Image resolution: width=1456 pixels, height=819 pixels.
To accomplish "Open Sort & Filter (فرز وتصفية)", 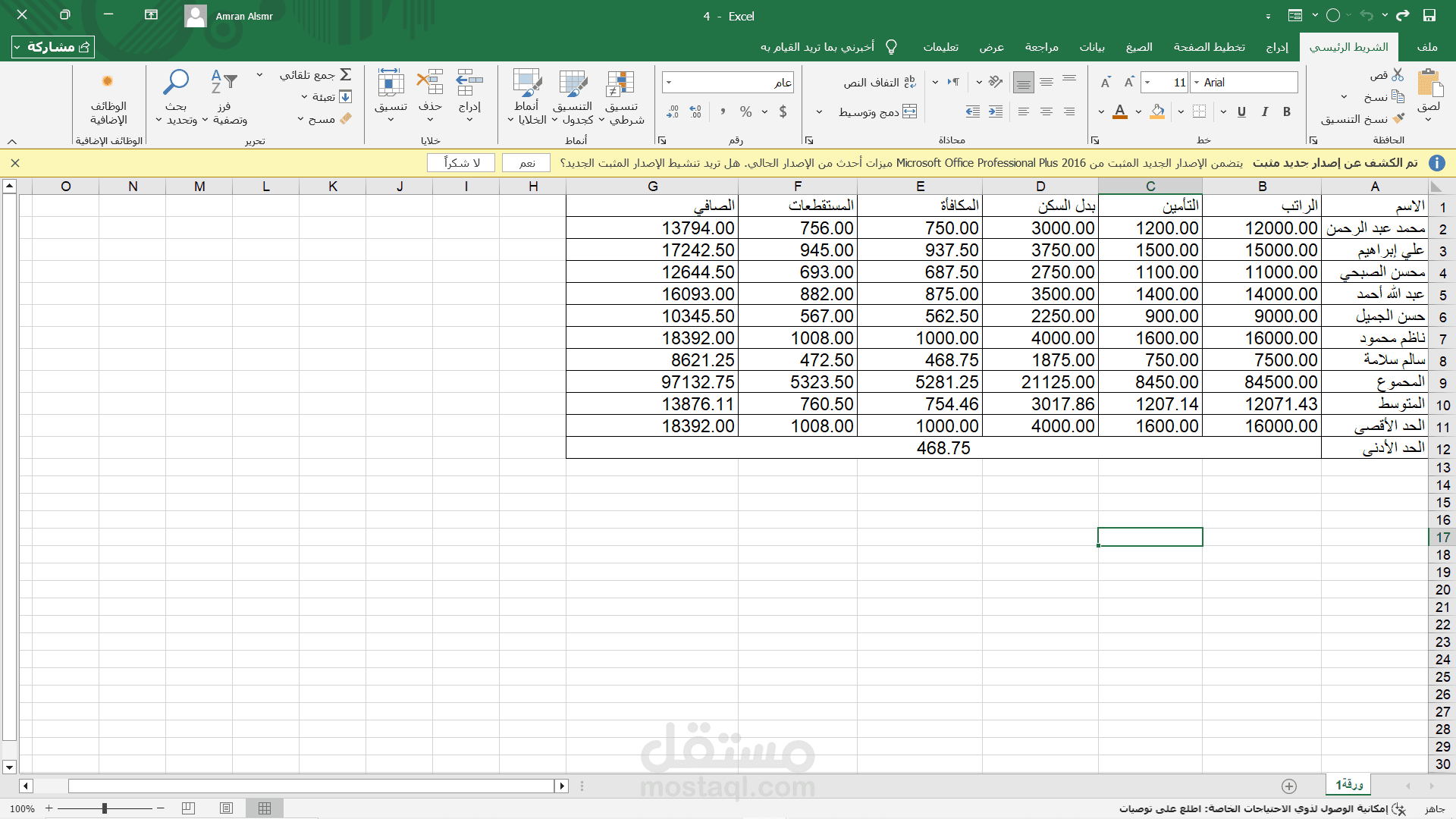I will click(x=224, y=97).
